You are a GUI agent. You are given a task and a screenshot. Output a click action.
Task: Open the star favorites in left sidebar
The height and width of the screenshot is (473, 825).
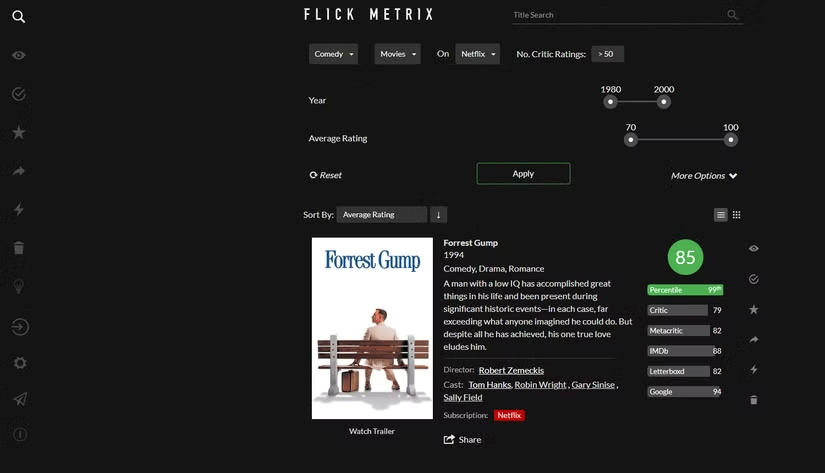point(19,132)
